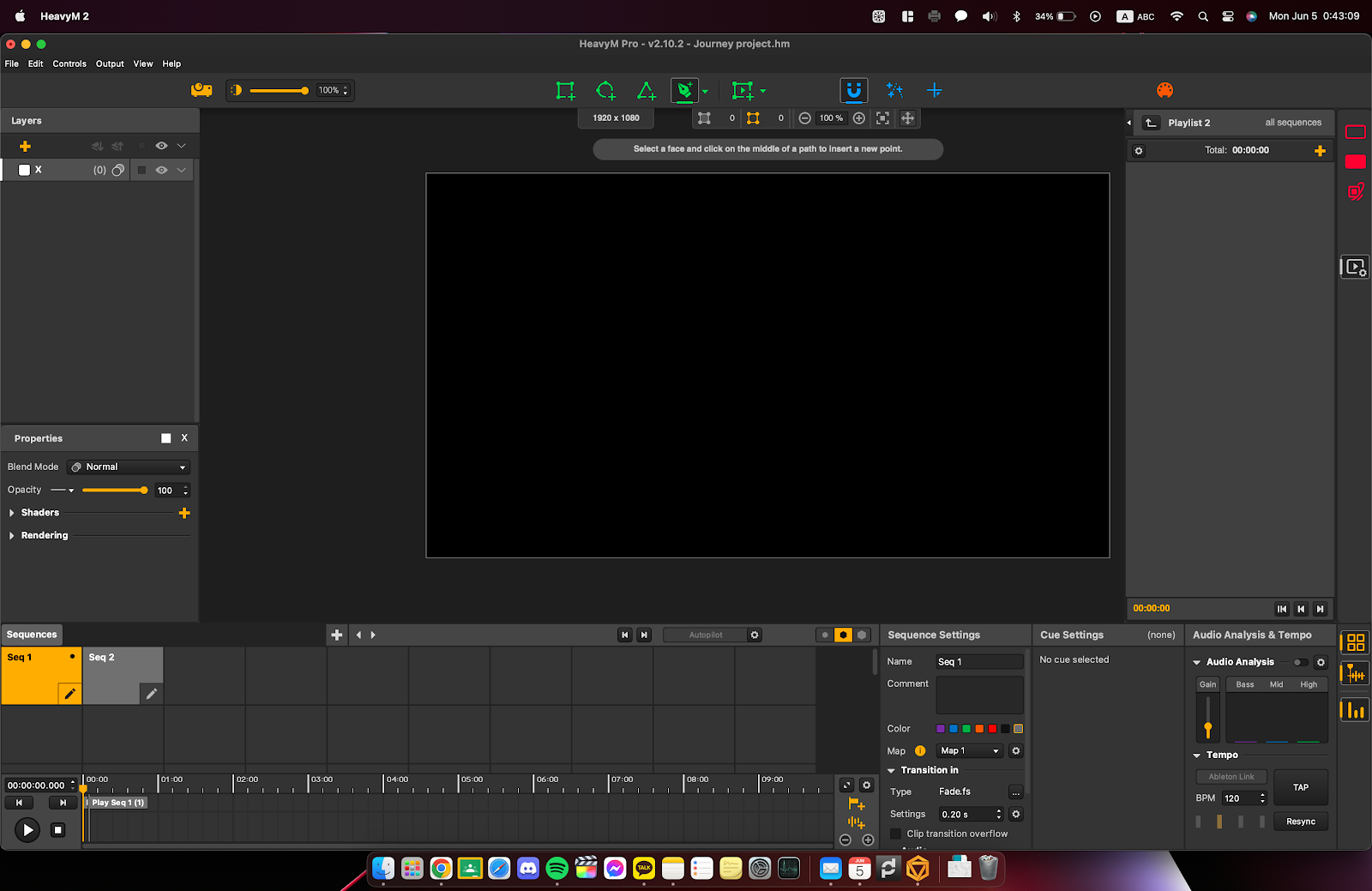This screenshot has width=1372, height=891.
Task: Pick the purple sequence color swatch
Action: (941, 729)
